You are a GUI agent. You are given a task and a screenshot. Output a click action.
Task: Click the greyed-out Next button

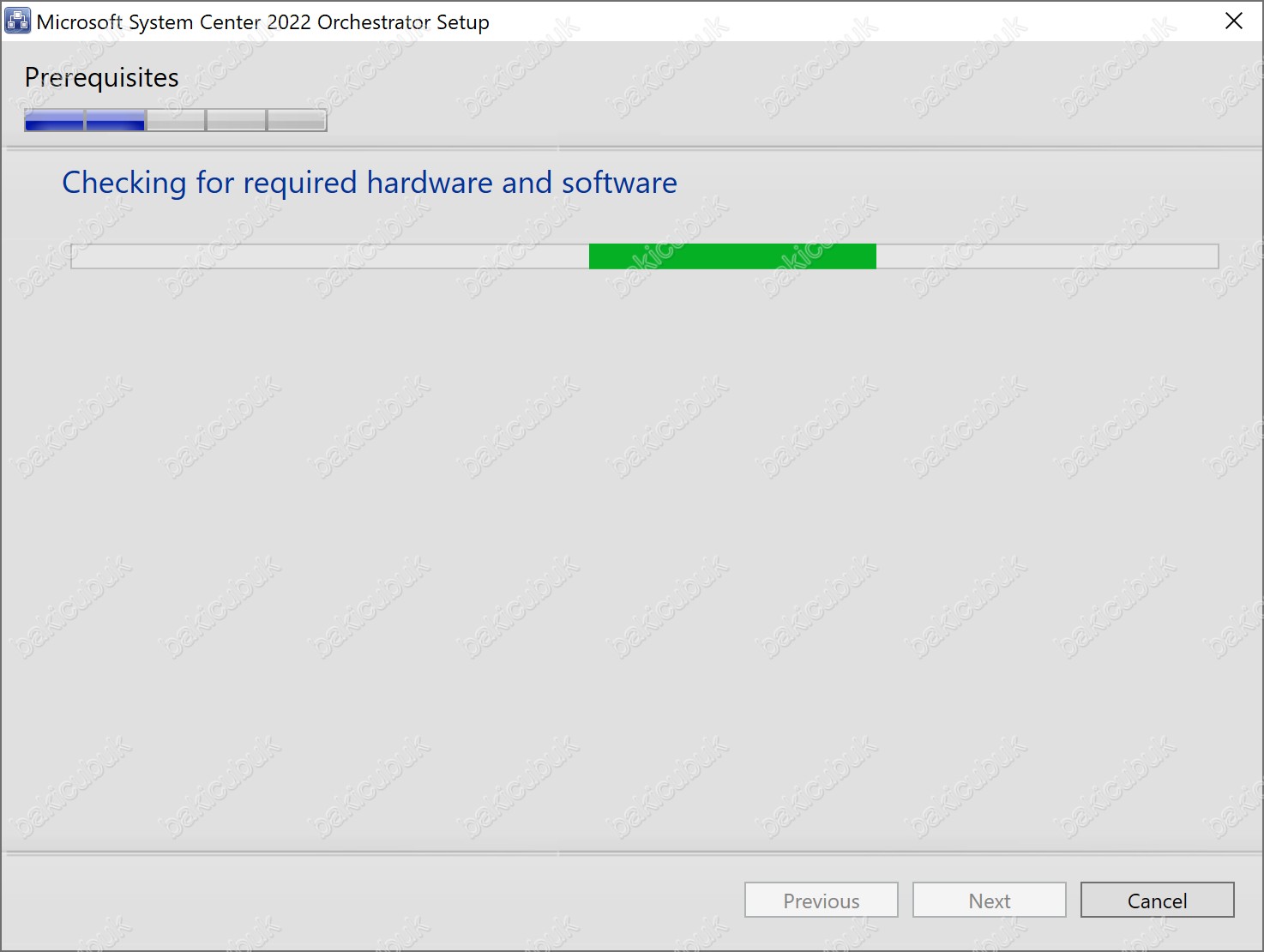point(989,900)
